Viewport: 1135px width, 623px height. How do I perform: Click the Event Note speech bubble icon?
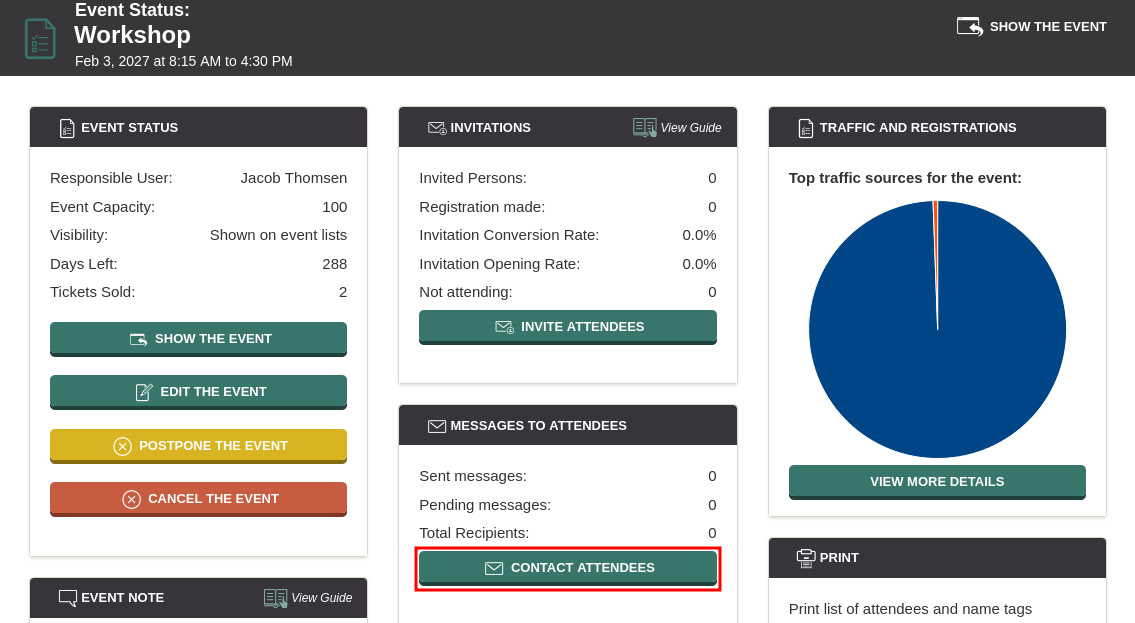pos(68,598)
